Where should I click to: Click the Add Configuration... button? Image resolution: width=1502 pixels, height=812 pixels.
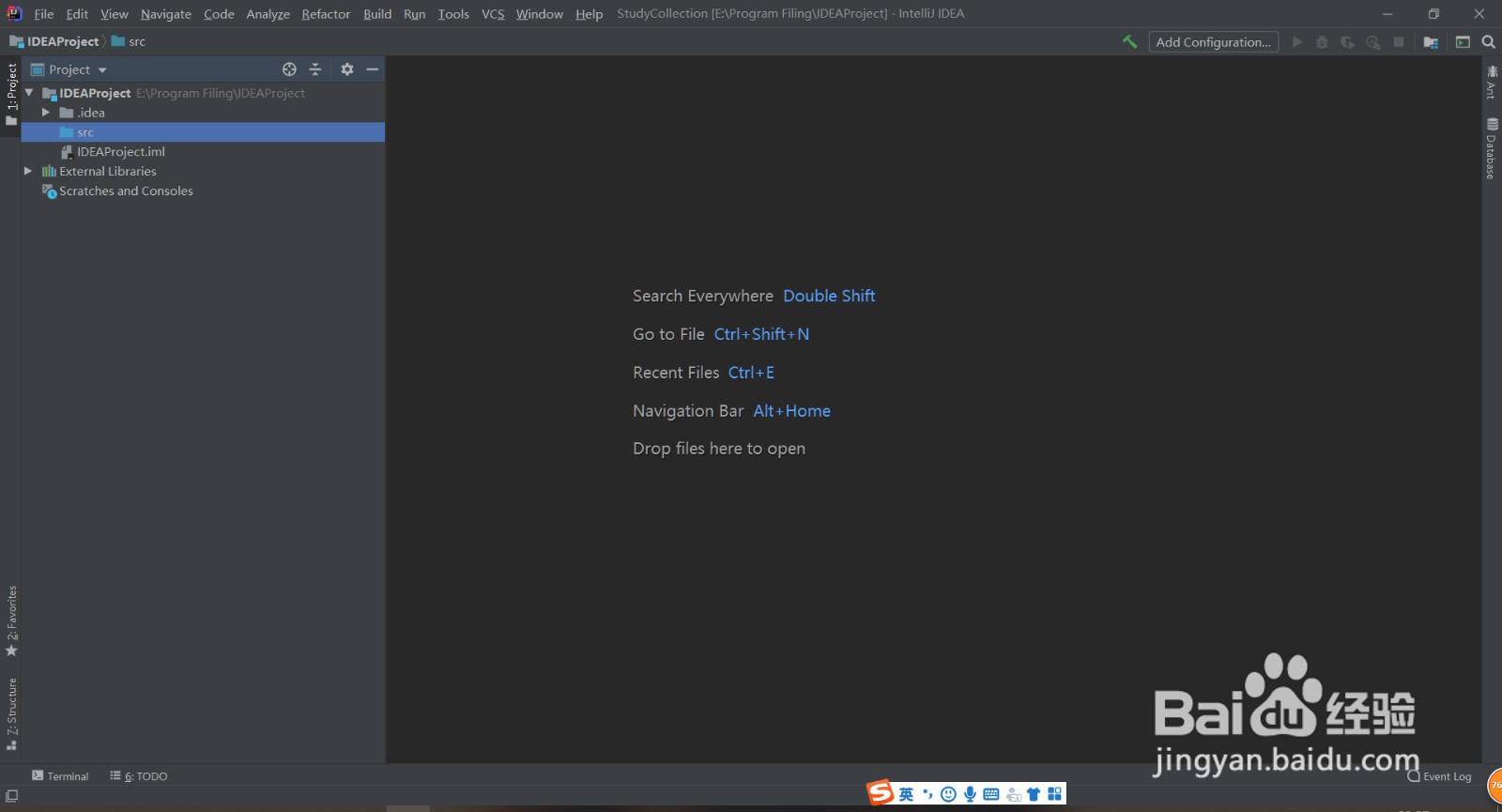(x=1214, y=42)
